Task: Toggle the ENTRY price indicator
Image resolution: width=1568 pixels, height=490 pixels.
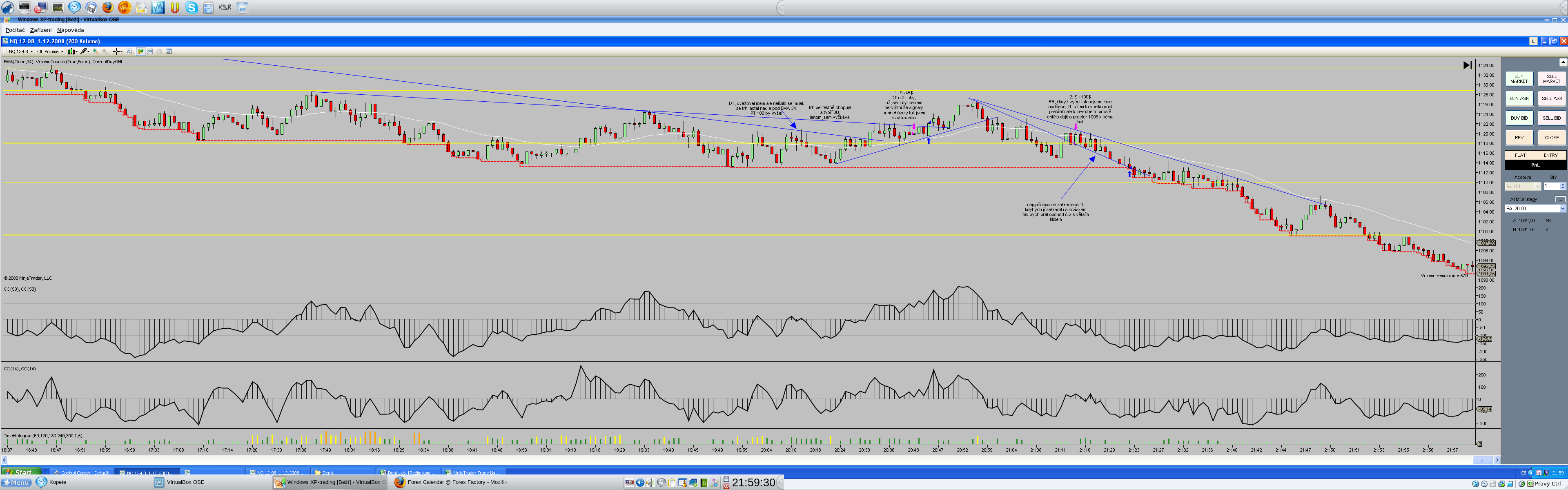Action: coord(1550,155)
